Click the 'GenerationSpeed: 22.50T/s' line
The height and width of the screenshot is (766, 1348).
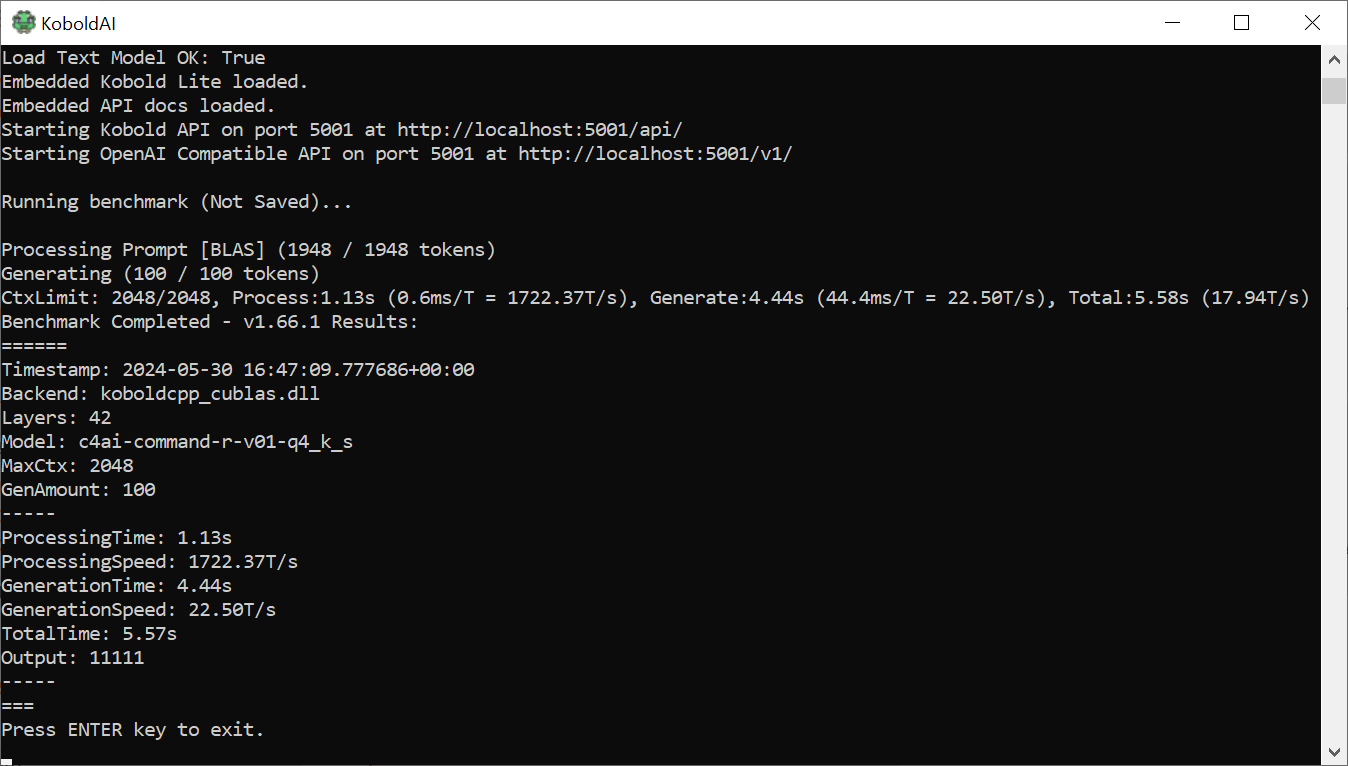click(139, 610)
